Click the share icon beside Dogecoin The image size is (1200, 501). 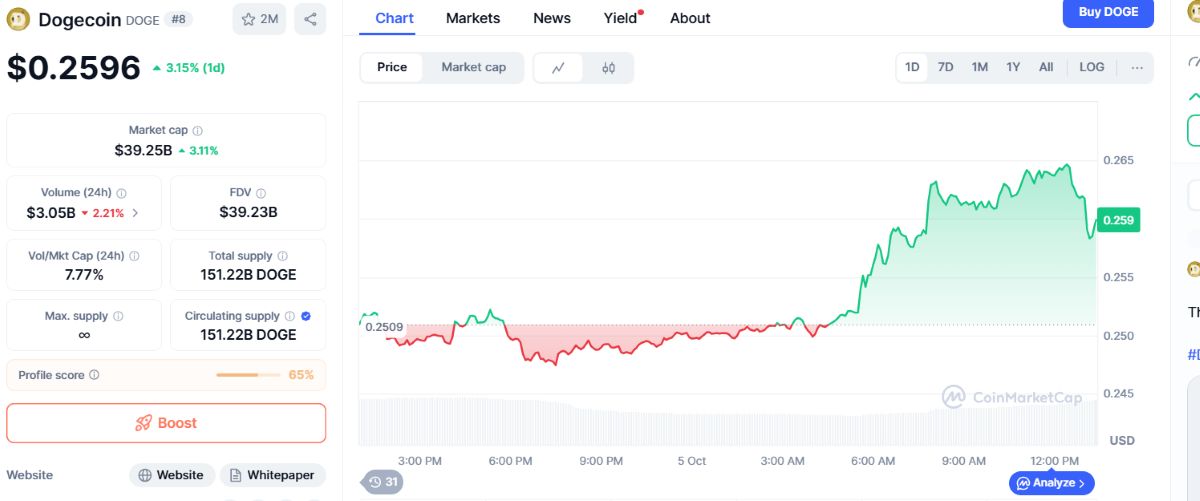point(310,19)
